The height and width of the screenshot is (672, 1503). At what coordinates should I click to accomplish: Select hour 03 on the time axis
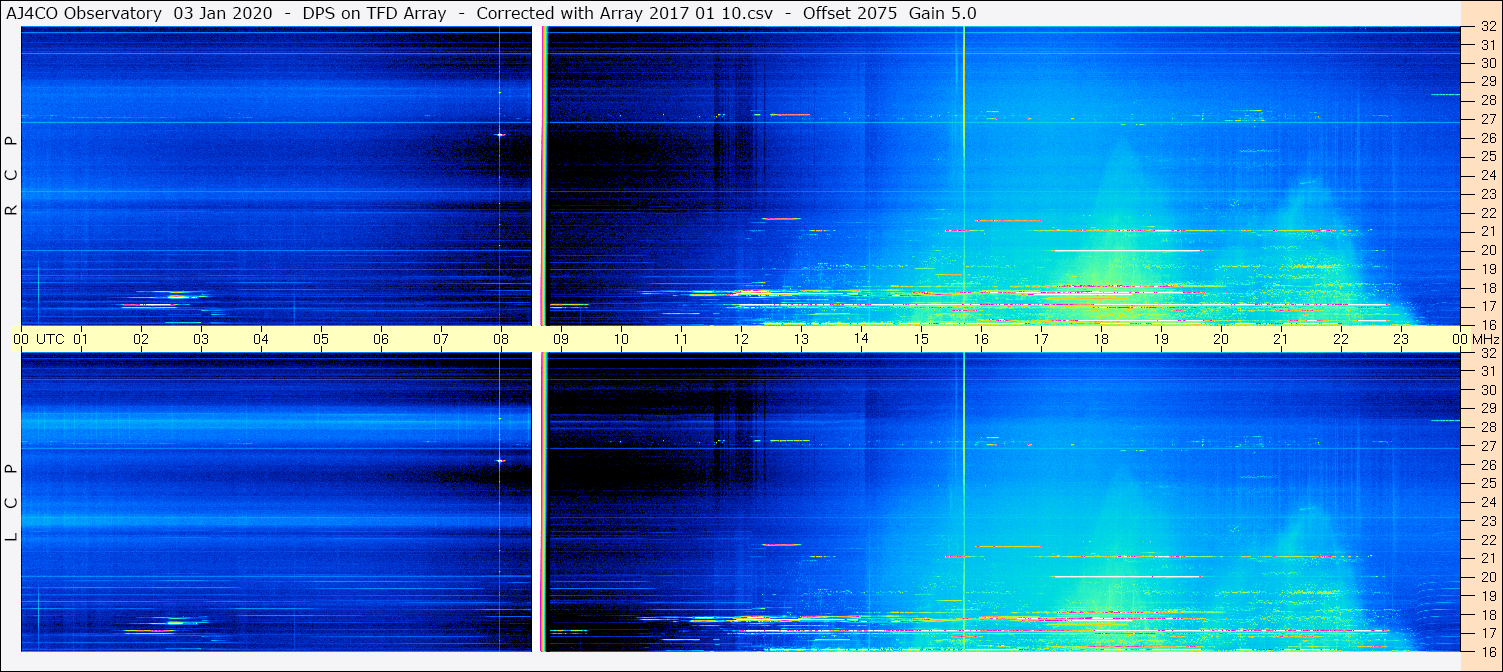click(201, 339)
